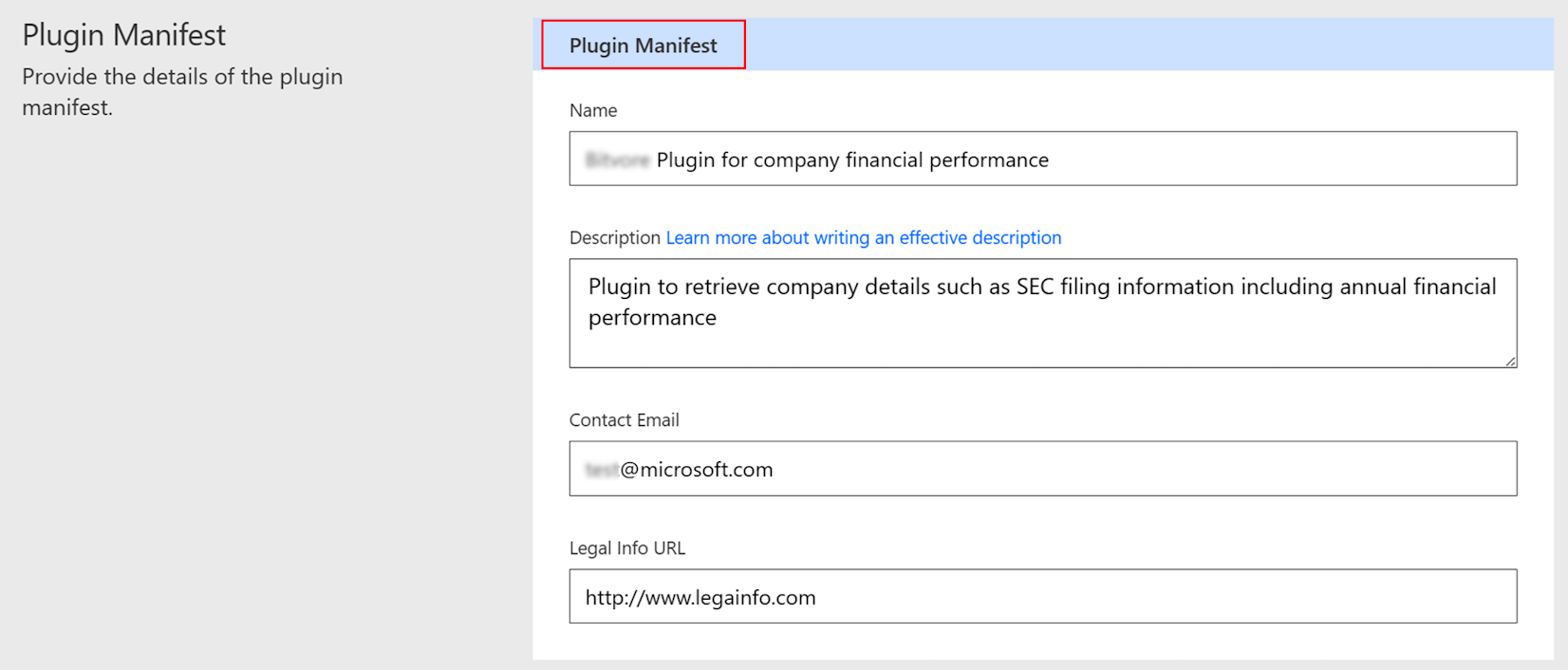Click the 'Provide the details' helper text
This screenshot has width=1568, height=670.
pos(182,92)
